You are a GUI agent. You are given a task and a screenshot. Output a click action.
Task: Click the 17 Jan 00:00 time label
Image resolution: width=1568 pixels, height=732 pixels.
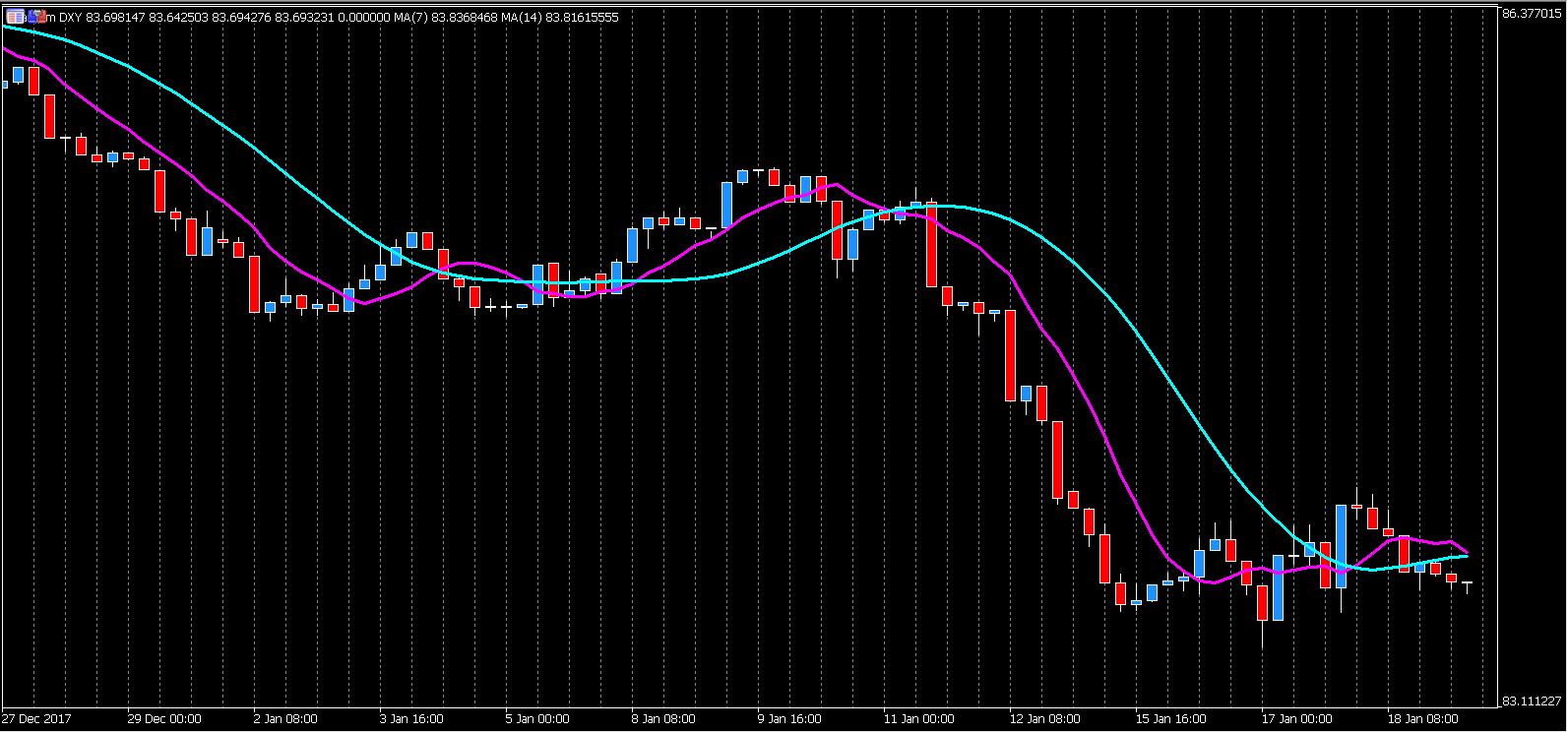click(1296, 719)
